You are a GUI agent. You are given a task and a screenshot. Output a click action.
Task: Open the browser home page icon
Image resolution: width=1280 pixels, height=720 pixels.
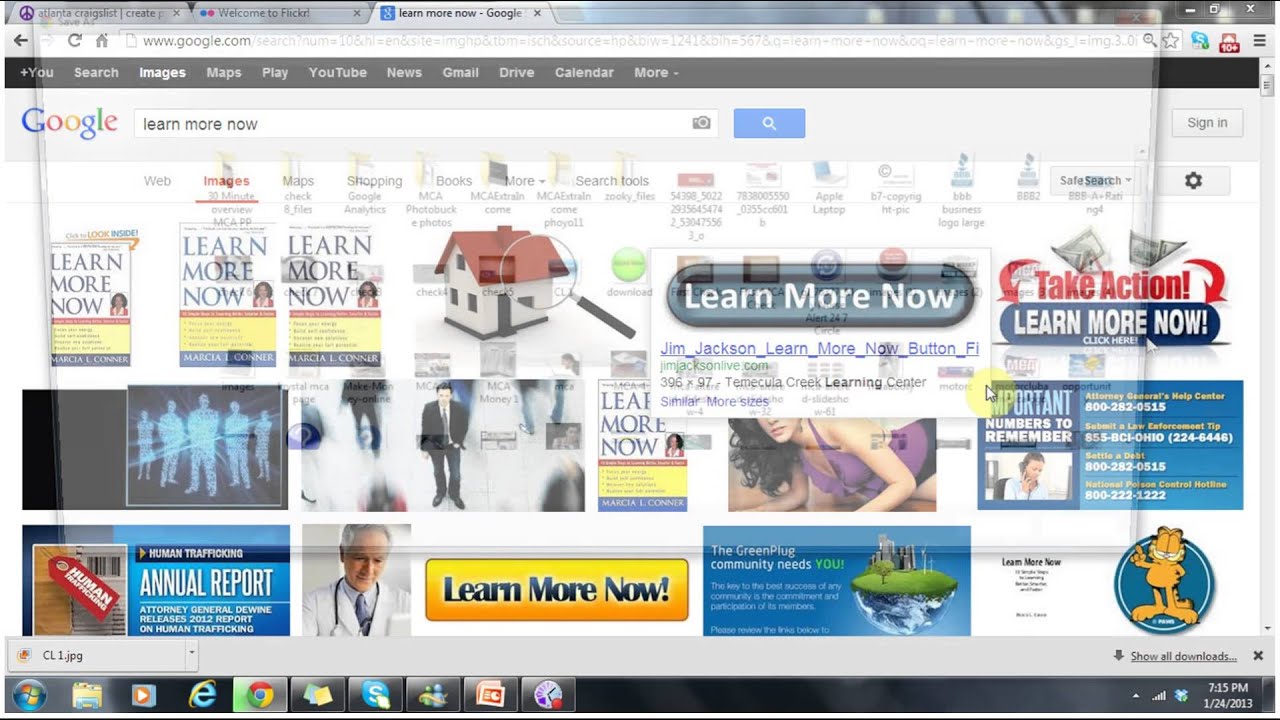point(101,41)
